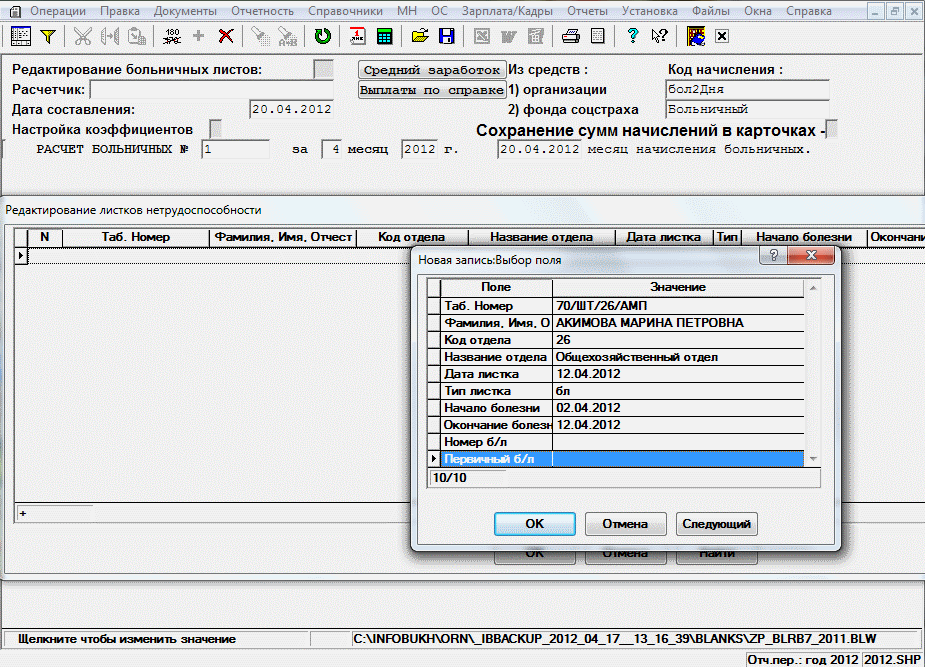Click the blue question mark help icon
This screenshot has height=667, width=925.
(632, 36)
